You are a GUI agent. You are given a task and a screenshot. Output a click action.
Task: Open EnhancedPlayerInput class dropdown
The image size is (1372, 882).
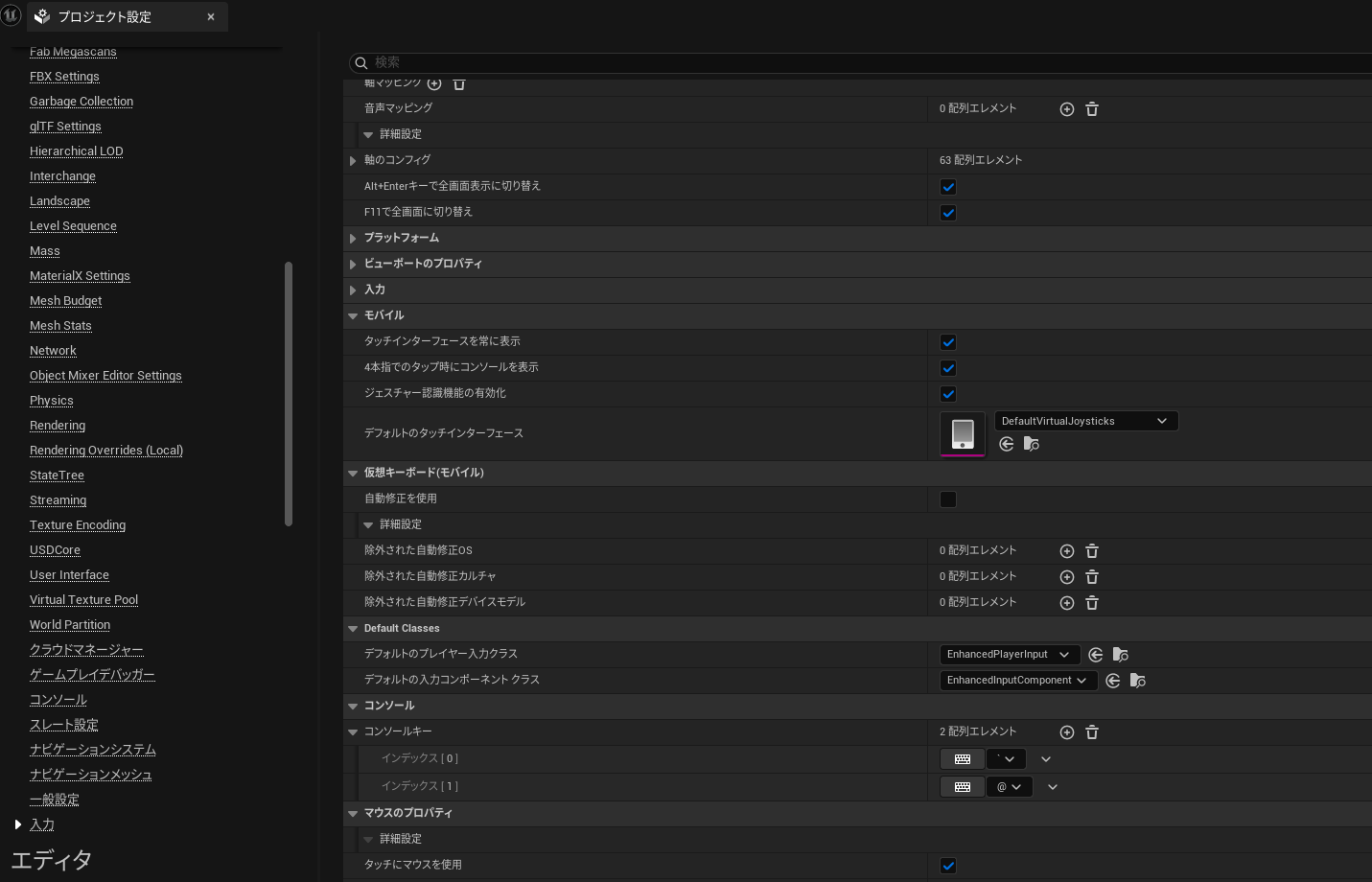[x=1009, y=655]
